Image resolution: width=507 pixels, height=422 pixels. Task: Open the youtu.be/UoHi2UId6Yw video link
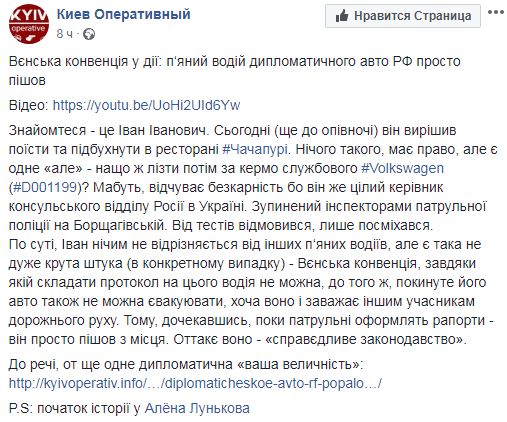click(146, 105)
